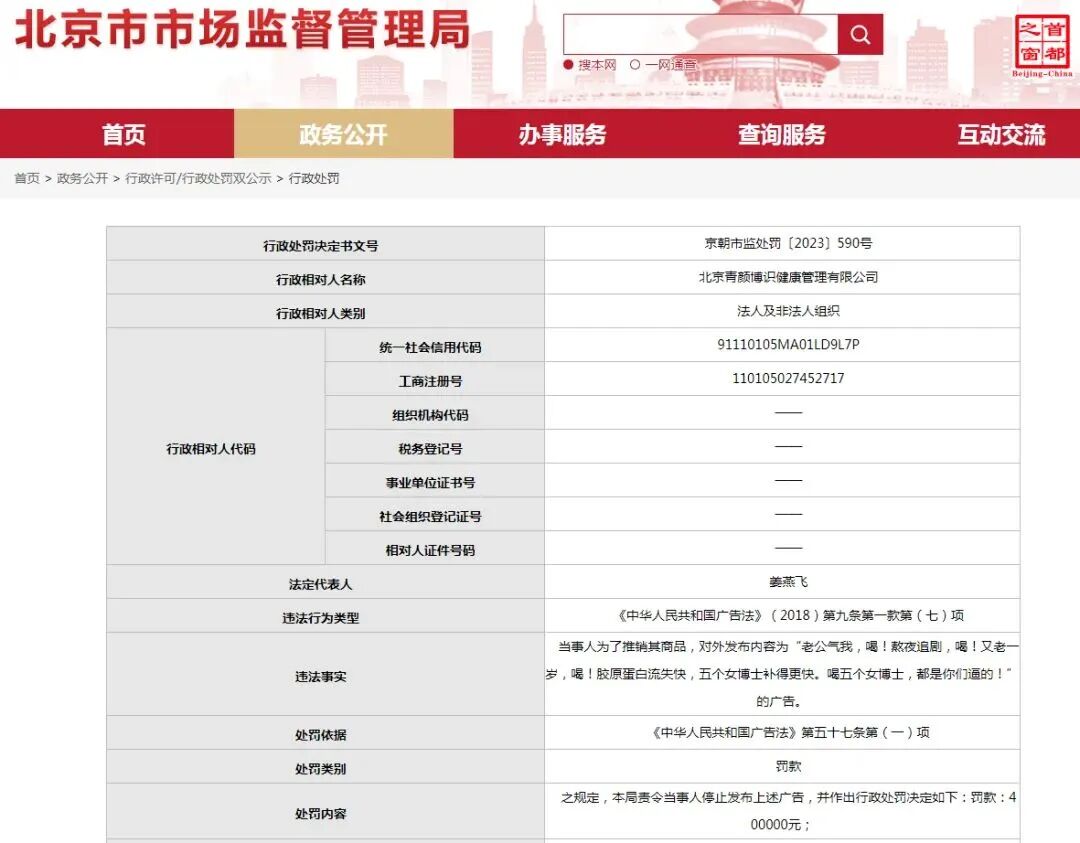Screen dimensions: 1080x843
Task: Click the 处罚类别 label cell
Action: click(325, 767)
